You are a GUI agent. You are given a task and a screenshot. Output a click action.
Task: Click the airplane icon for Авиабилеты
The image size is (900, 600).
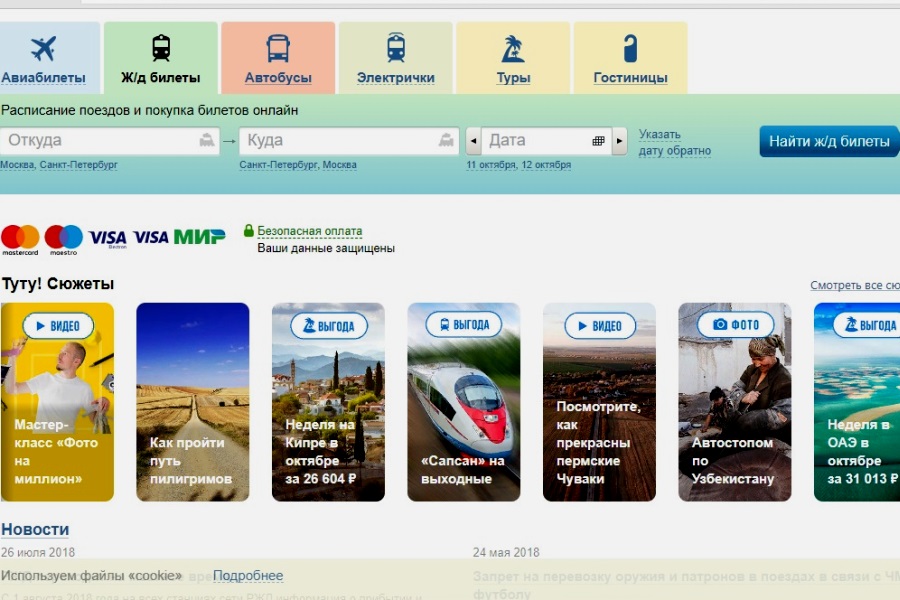pos(43,48)
